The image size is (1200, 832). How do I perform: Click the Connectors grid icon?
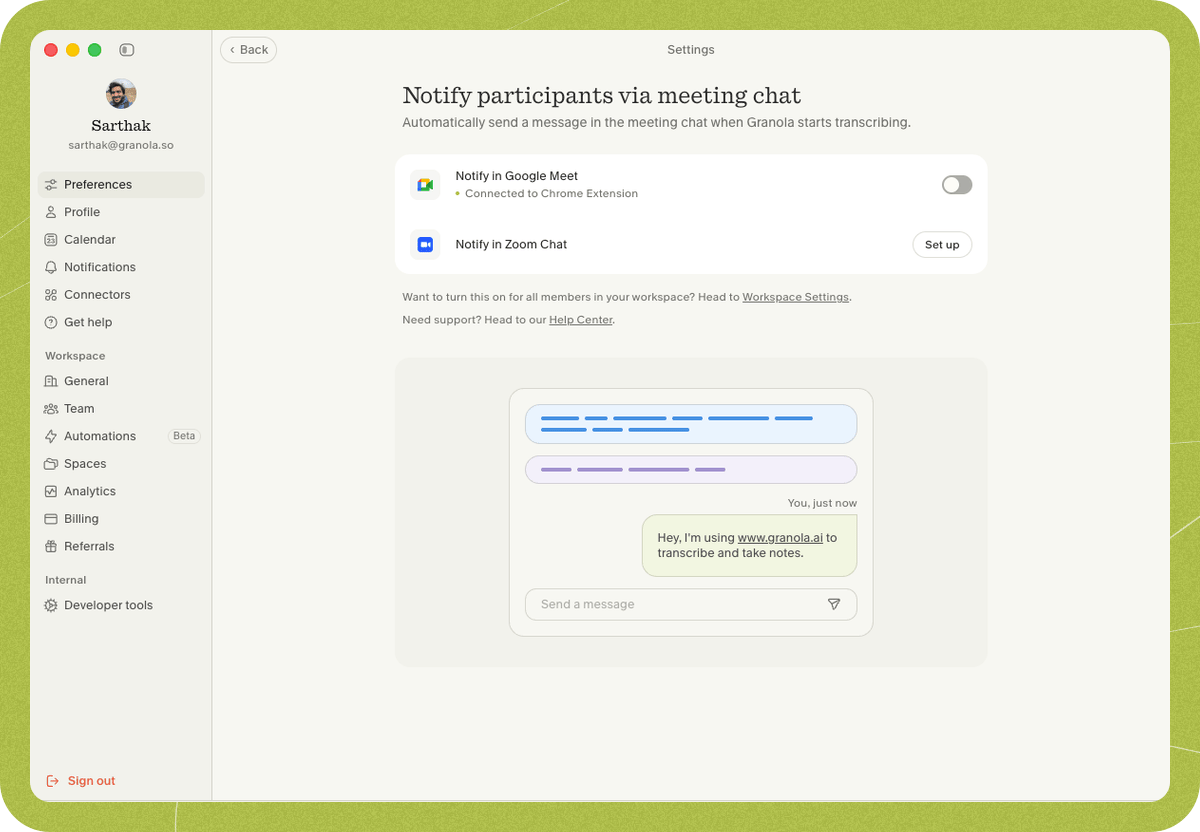click(x=51, y=295)
